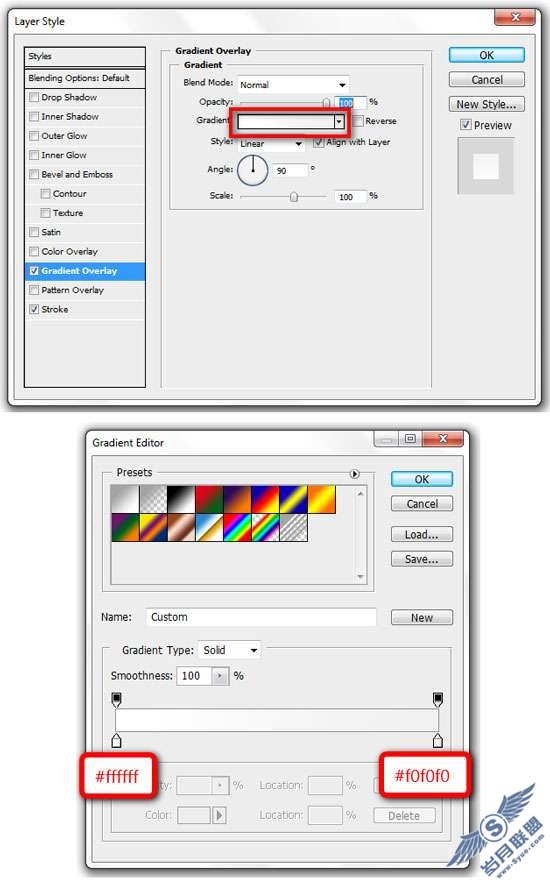Open the gradient picker dropdown arrow
Viewport: 550px width, 885px height.
pos(339,121)
